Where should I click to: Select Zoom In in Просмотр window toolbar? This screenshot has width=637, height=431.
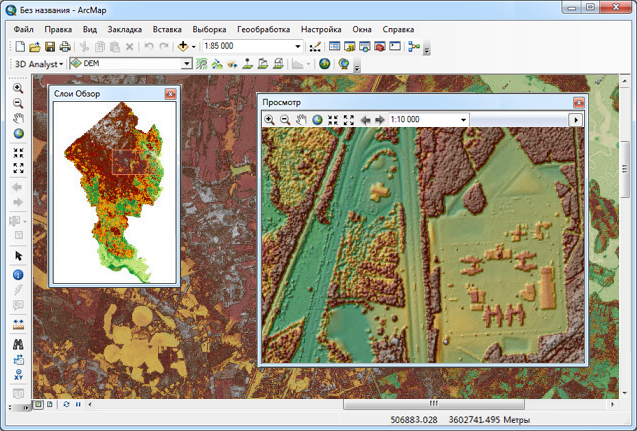pos(269,119)
